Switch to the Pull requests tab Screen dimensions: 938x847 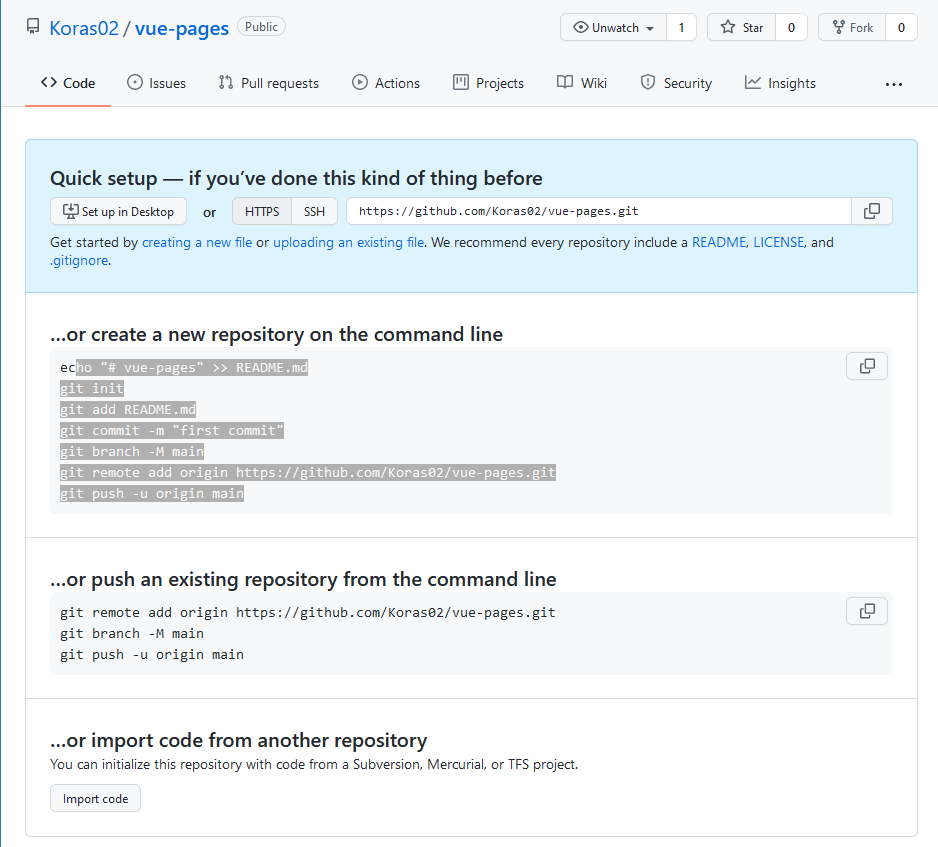point(269,83)
